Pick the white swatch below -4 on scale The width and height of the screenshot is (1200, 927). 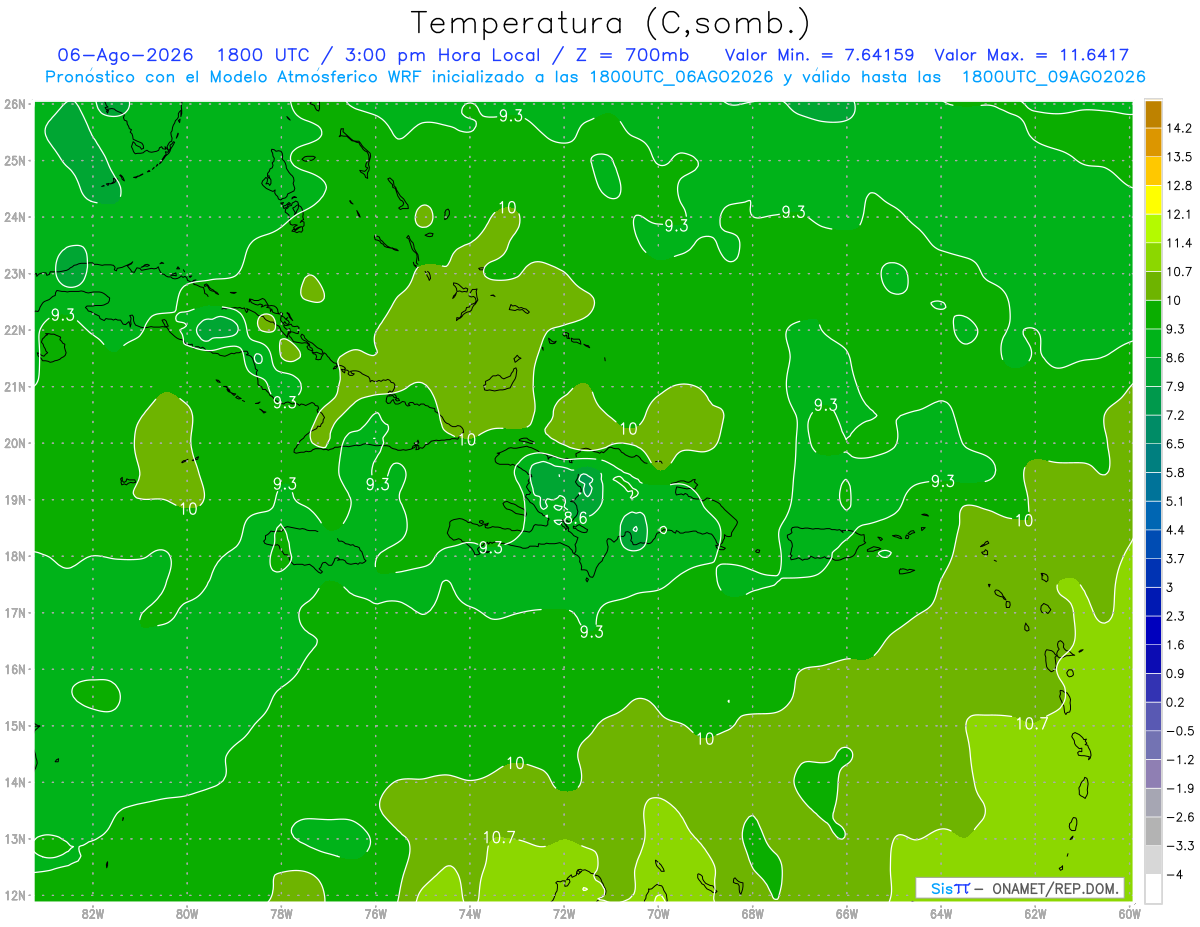coord(1153,888)
